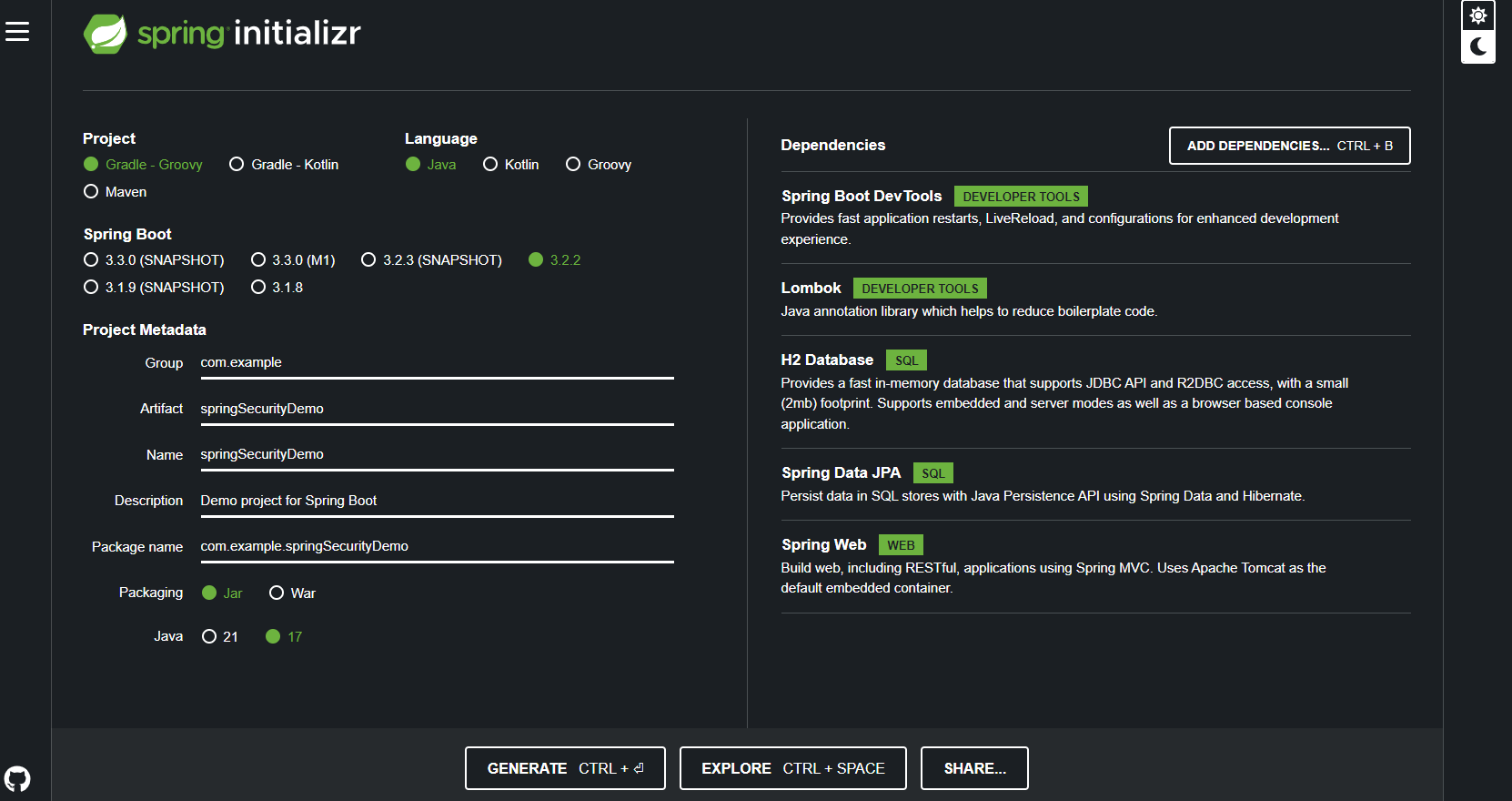Click the Description text field

(x=437, y=501)
